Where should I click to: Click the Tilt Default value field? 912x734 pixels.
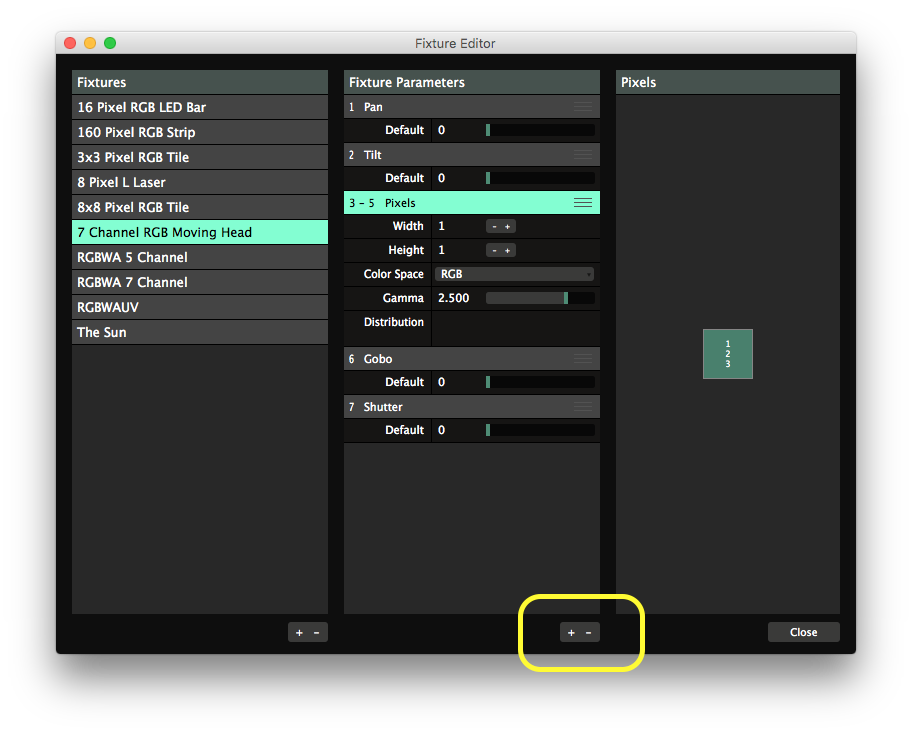(457, 178)
